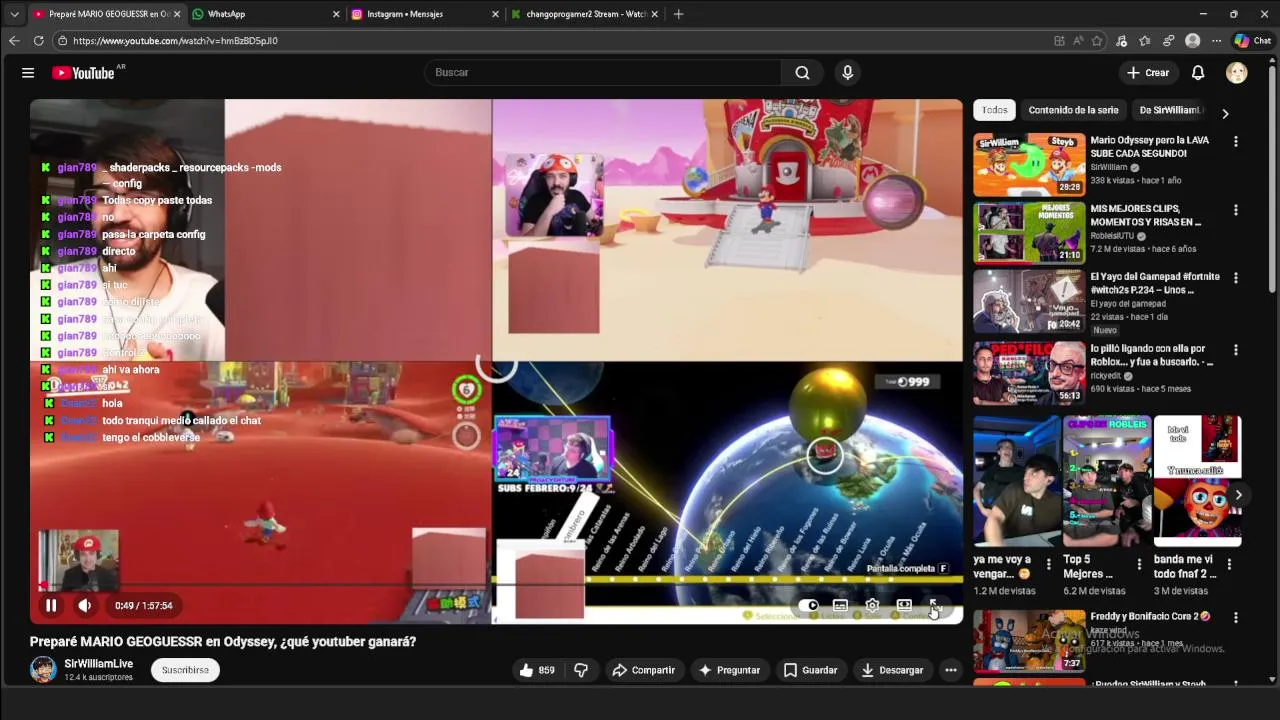Open options for ya me voy a vengar short
Screen dimensions: 1280x720
pyautogui.click(x=1048, y=564)
